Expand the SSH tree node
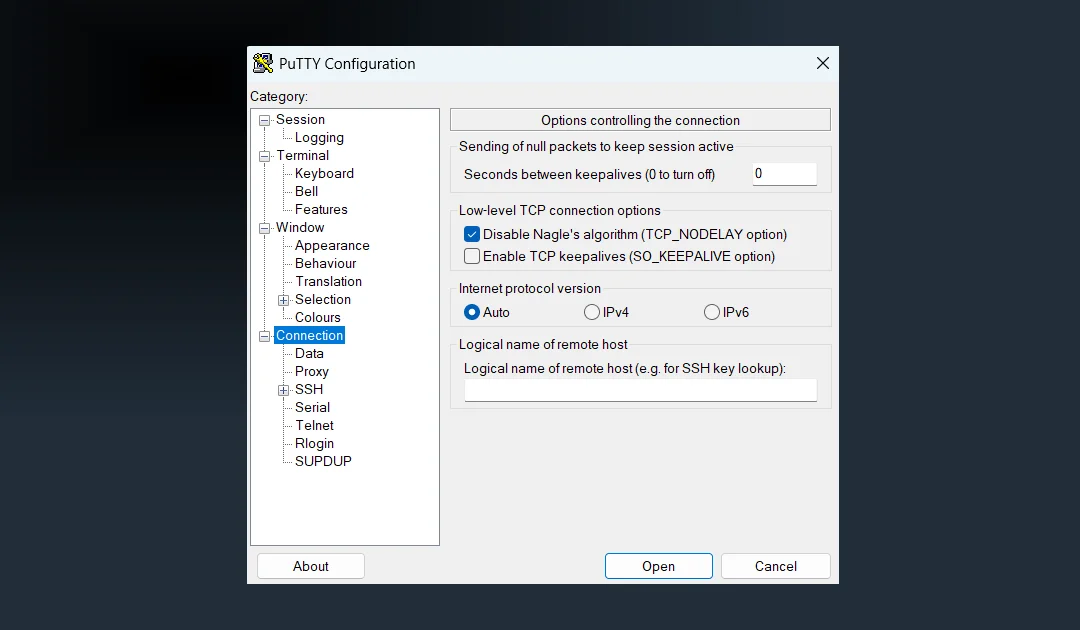The width and height of the screenshot is (1080, 630). [x=283, y=390]
